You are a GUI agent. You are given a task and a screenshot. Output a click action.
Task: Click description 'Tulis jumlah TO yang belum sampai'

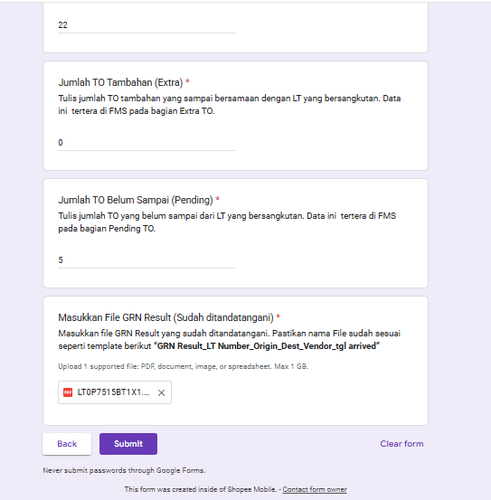click(227, 222)
